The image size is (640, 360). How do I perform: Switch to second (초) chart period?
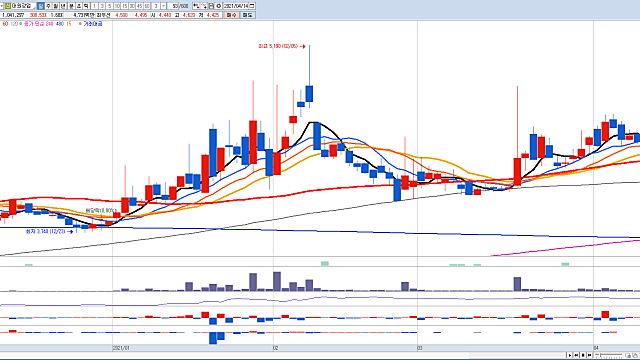pos(79,6)
